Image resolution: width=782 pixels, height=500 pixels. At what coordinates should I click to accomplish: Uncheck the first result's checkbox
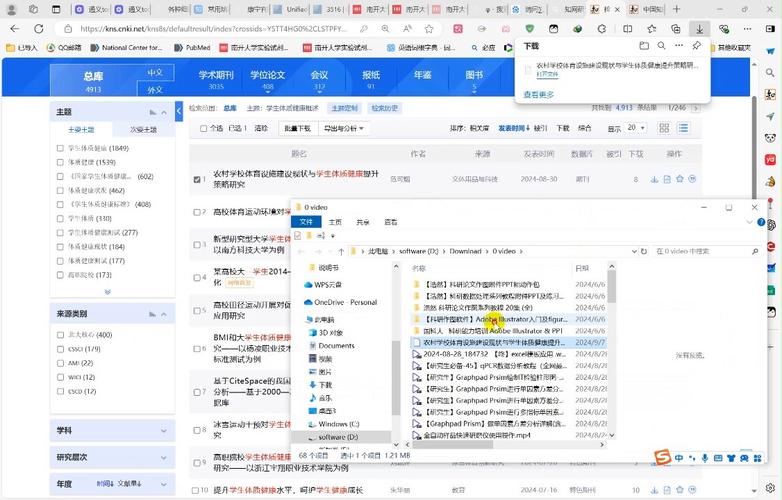pos(198,179)
